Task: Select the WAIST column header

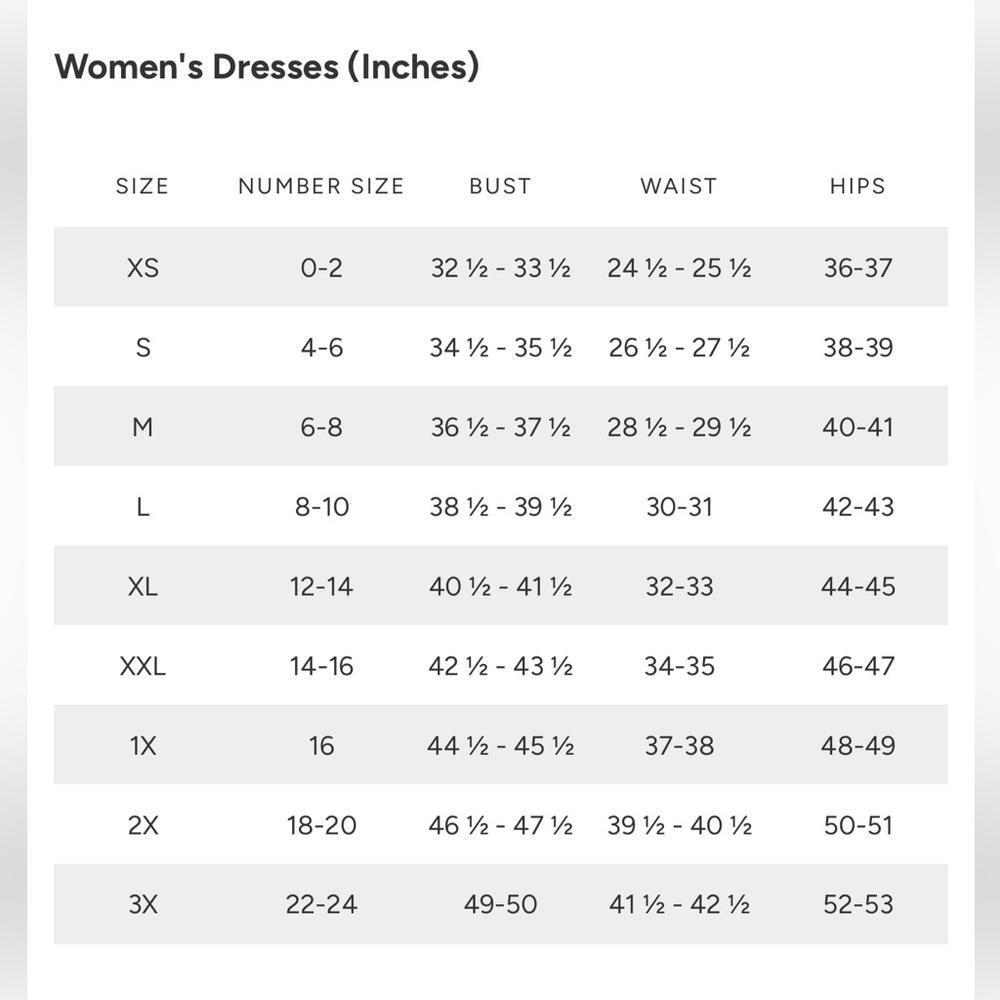Action: (x=679, y=186)
